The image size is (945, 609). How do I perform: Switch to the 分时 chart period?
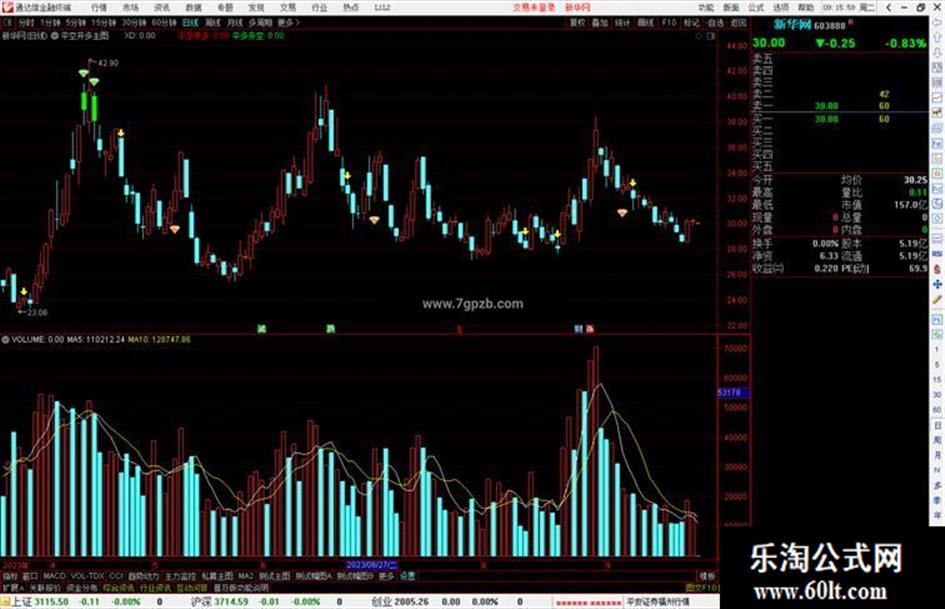pyautogui.click(x=26, y=22)
